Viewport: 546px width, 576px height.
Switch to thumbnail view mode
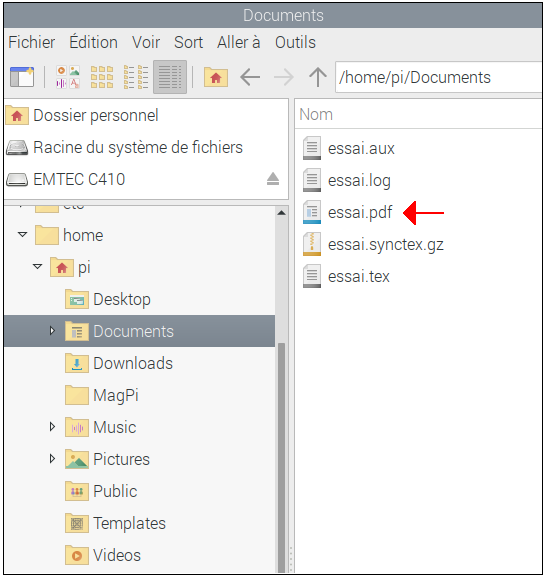coord(68,77)
